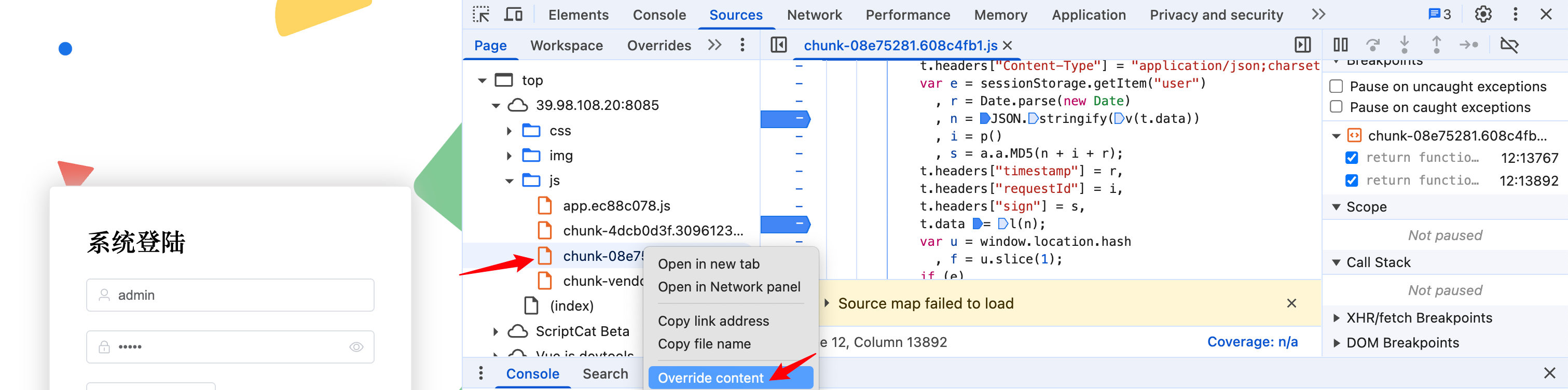
Task: Switch to the Workspace navigator tab
Action: [x=566, y=46]
